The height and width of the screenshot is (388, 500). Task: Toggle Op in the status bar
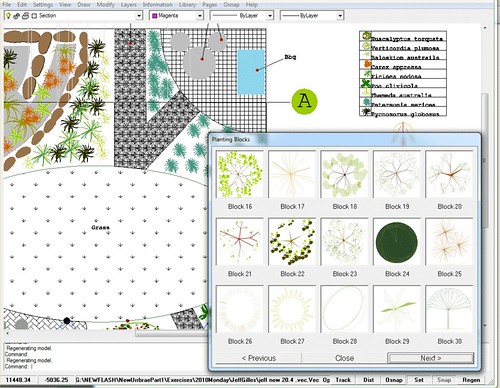[x=326, y=380]
